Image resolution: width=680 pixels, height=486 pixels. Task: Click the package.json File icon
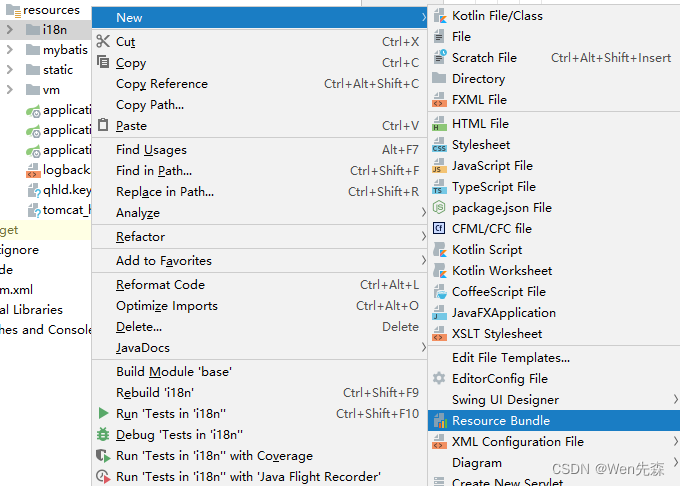point(439,208)
